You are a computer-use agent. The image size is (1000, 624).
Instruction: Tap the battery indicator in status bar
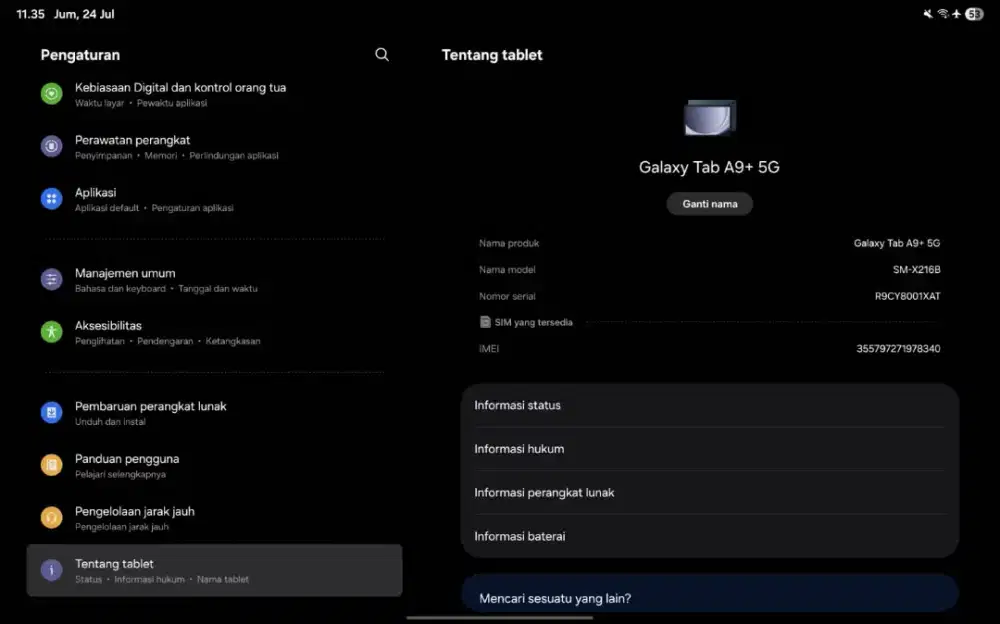click(x=974, y=14)
